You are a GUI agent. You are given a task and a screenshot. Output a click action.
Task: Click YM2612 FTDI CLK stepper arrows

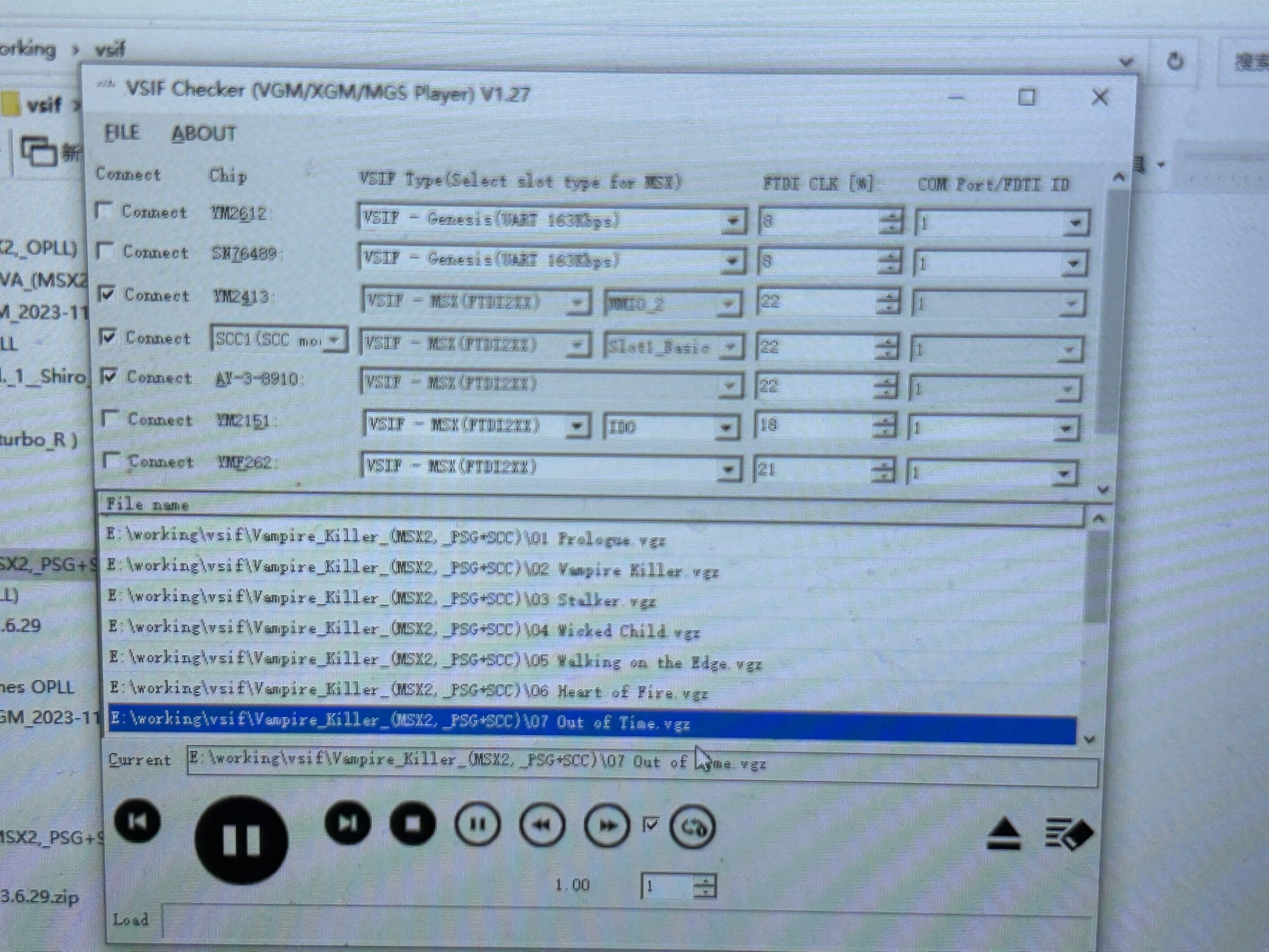pyautogui.click(x=890, y=221)
